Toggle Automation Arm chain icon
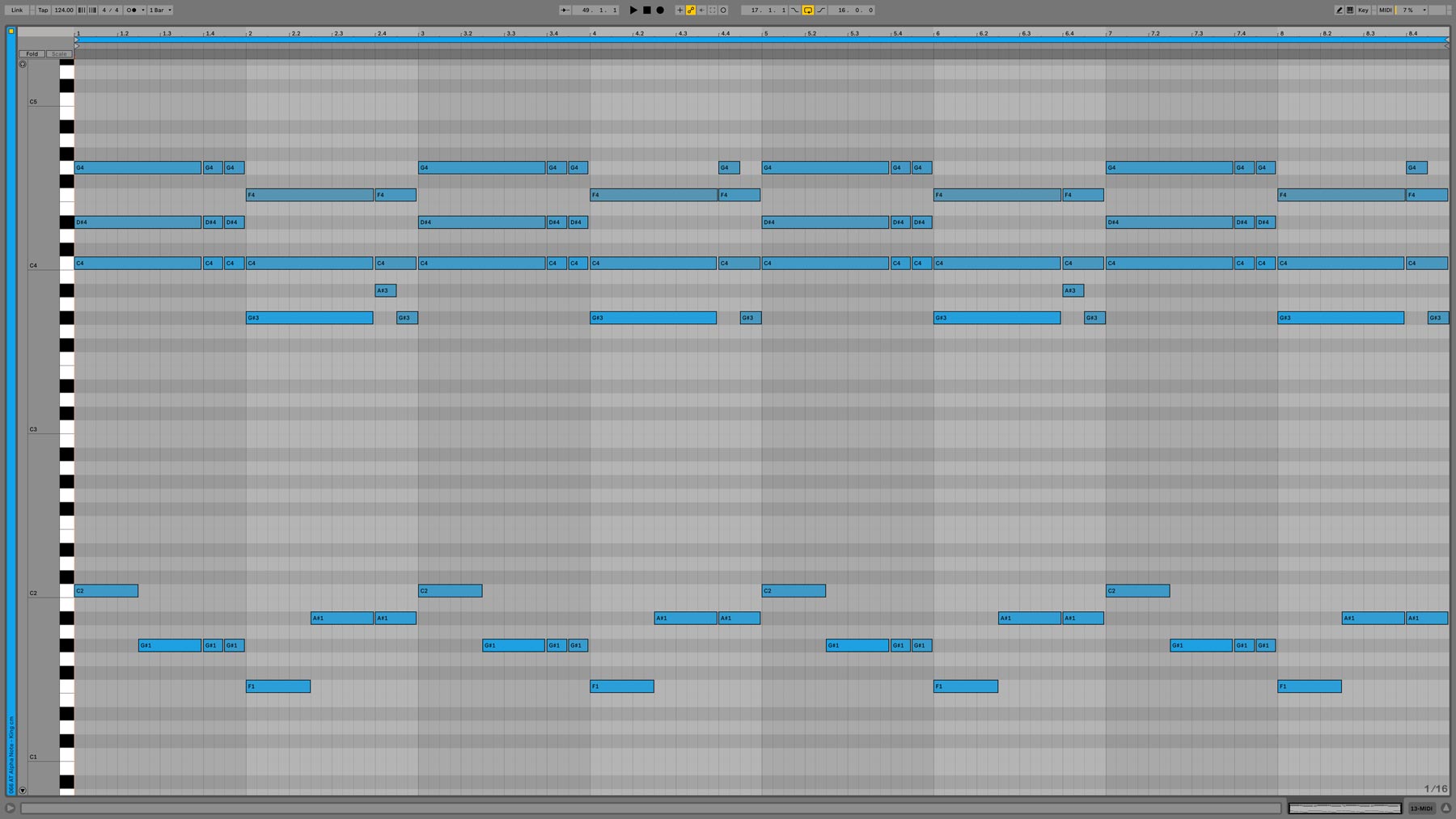The image size is (1456, 819). point(691,11)
